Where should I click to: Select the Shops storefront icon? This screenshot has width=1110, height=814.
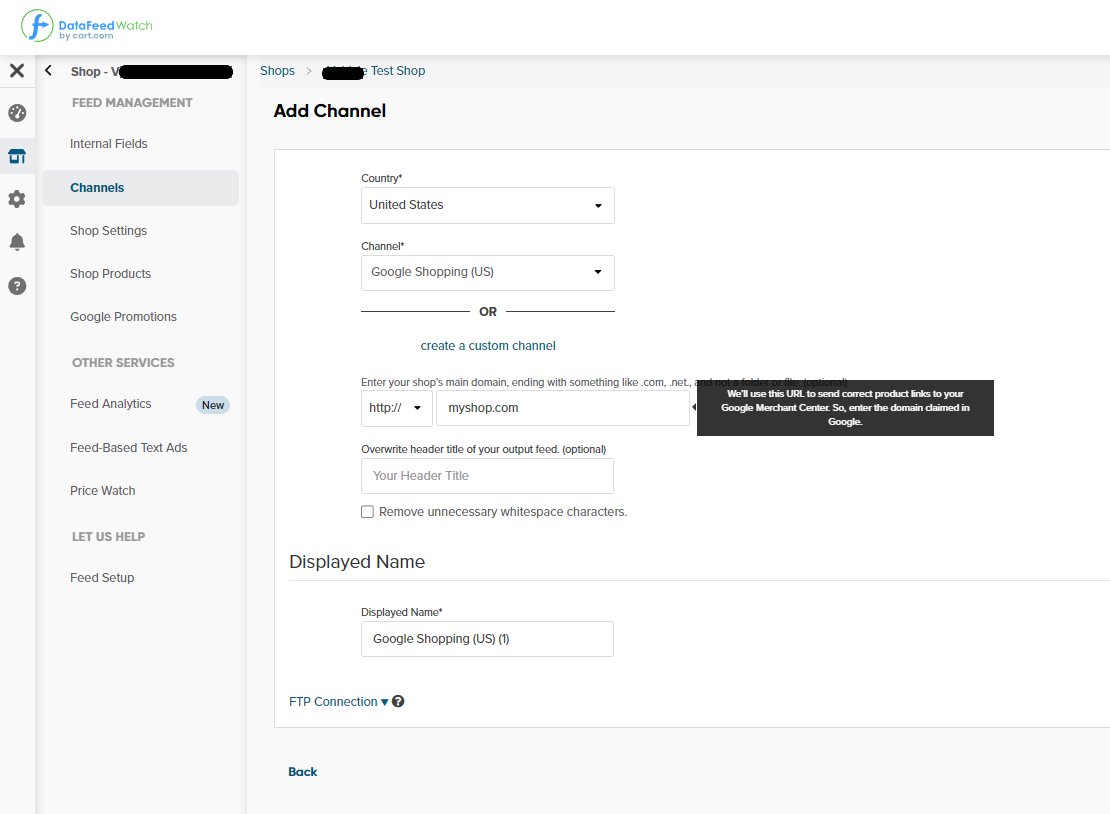click(x=16, y=156)
